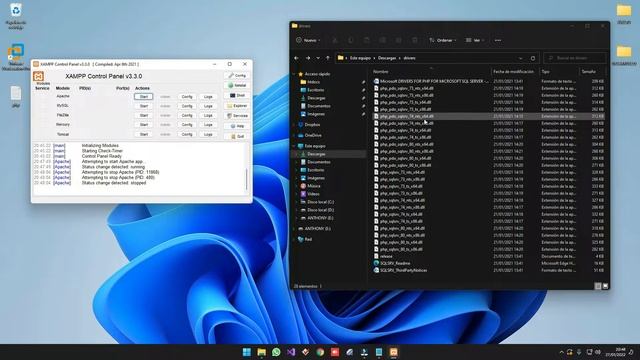Viewport: 640px width, 360px height.
Task: Open the Ver view dropdown
Action: click(475, 40)
